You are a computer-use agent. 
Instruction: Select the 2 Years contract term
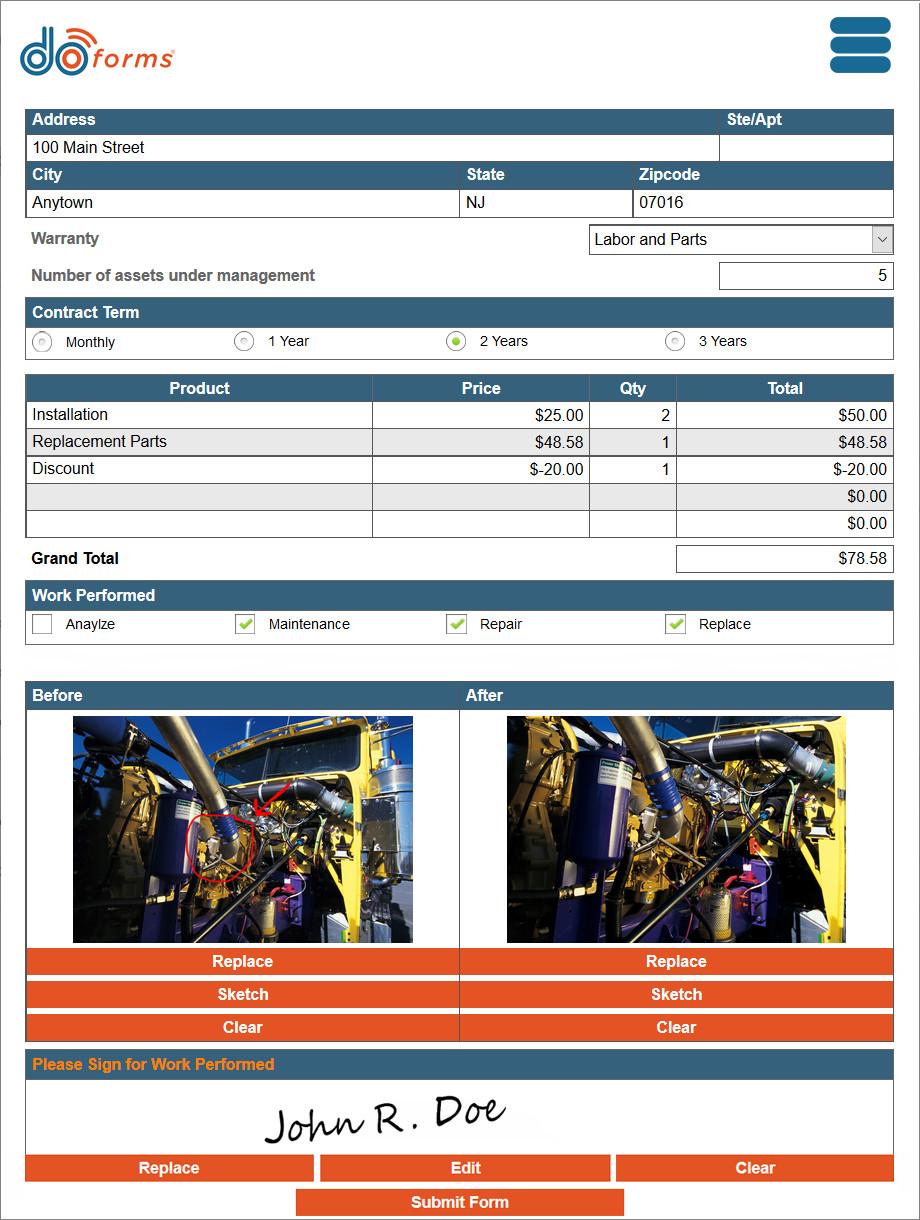[456, 341]
